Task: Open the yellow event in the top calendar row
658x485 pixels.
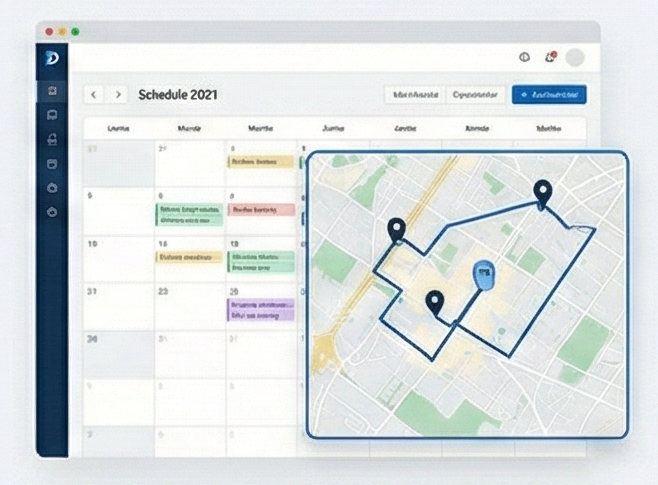Action: pos(260,161)
